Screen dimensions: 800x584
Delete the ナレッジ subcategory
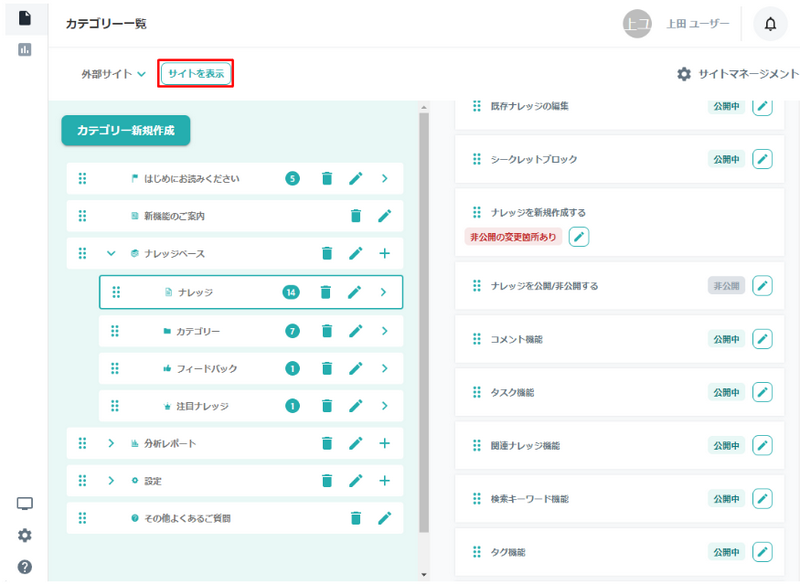326,292
